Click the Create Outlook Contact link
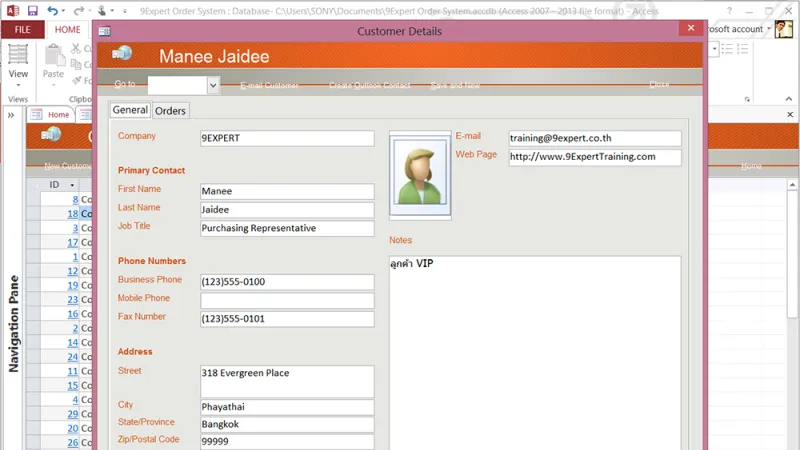The image size is (800, 450). tap(369, 85)
